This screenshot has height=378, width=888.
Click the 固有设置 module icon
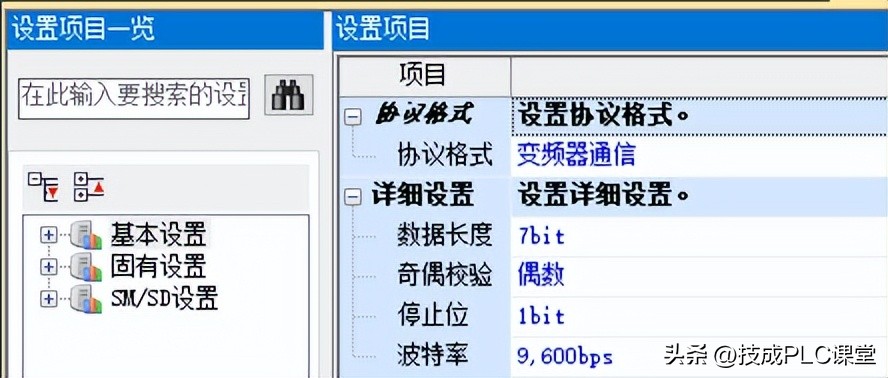click(86, 266)
